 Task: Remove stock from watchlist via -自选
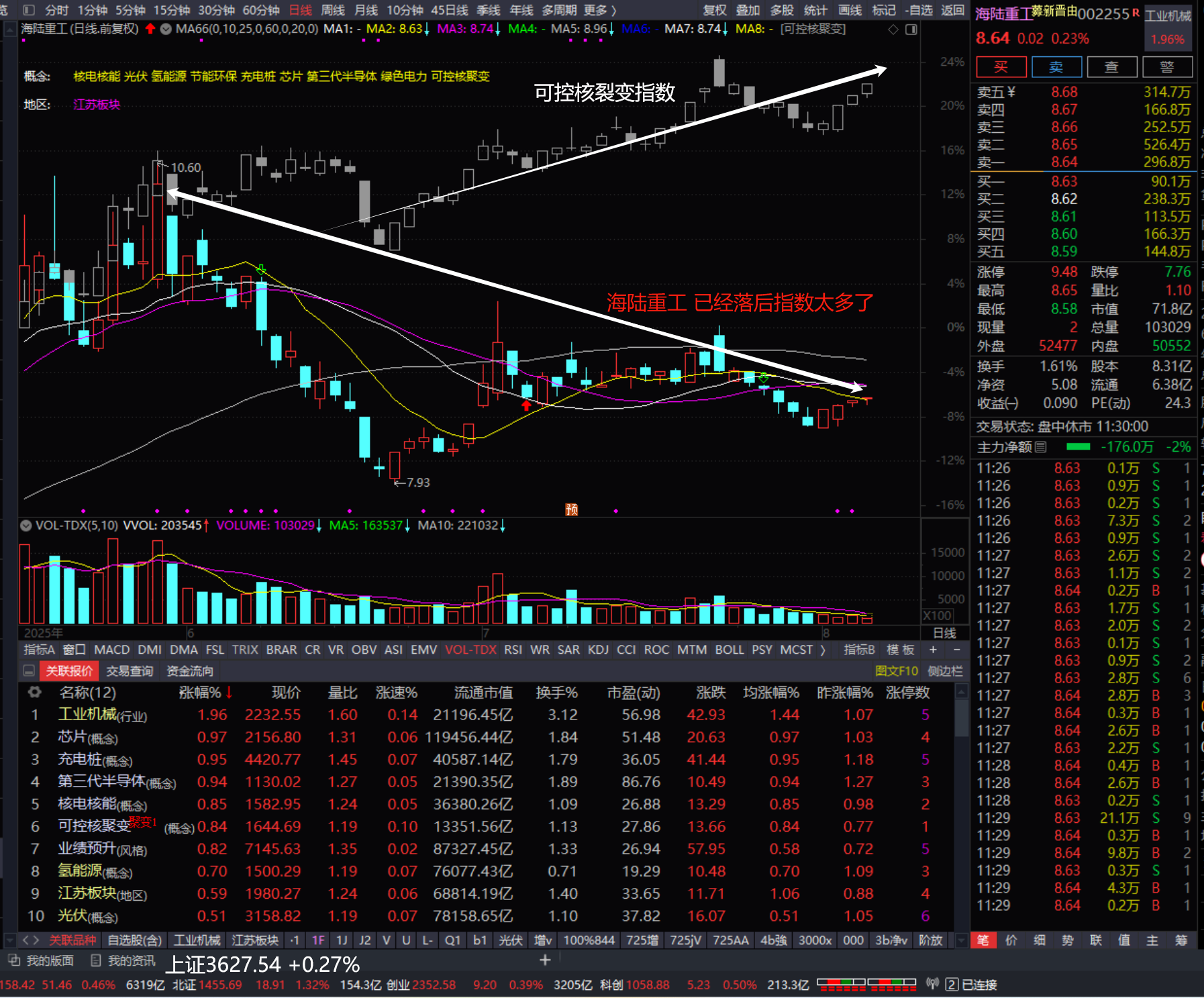click(x=919, y=10)
